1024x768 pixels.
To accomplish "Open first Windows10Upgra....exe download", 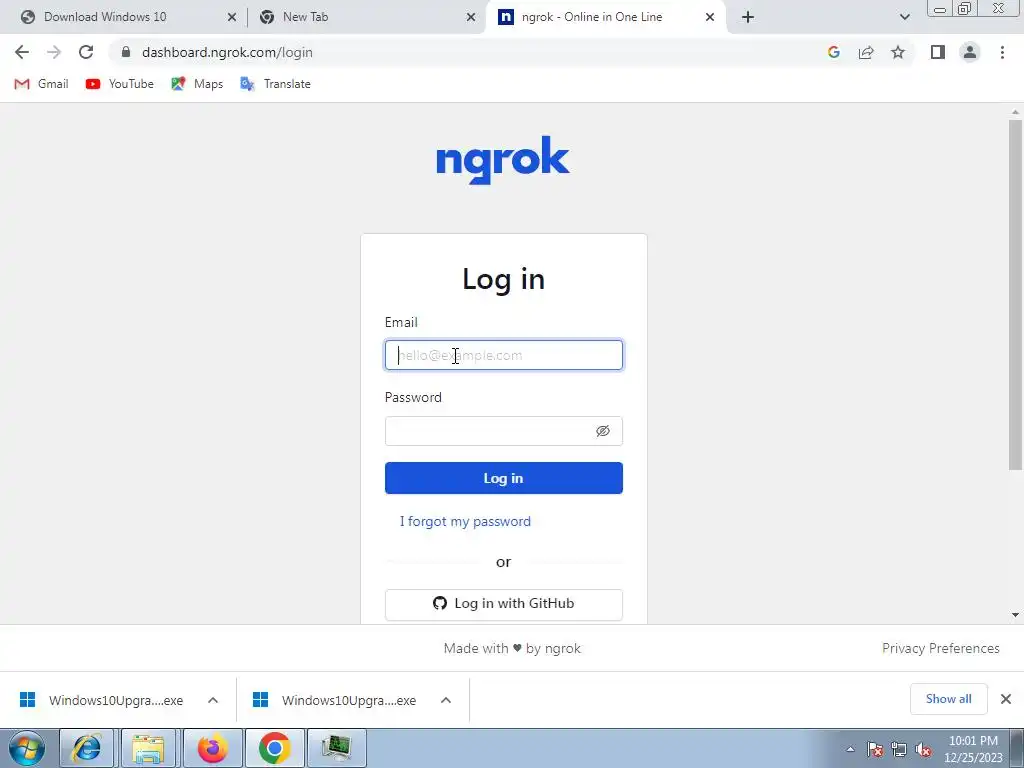I will point(101,700).
